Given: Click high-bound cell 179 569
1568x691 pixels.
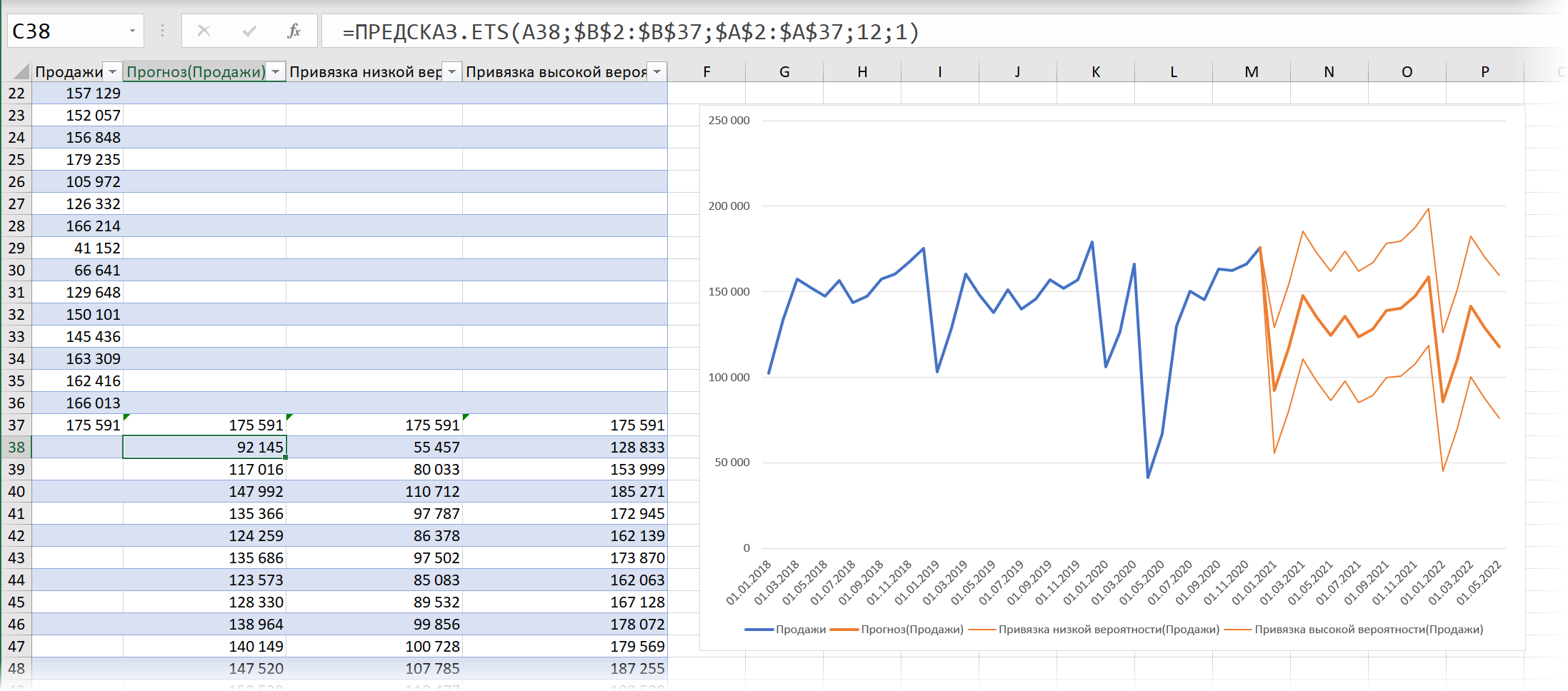Looking at the screenshot, I should (565, 646).
